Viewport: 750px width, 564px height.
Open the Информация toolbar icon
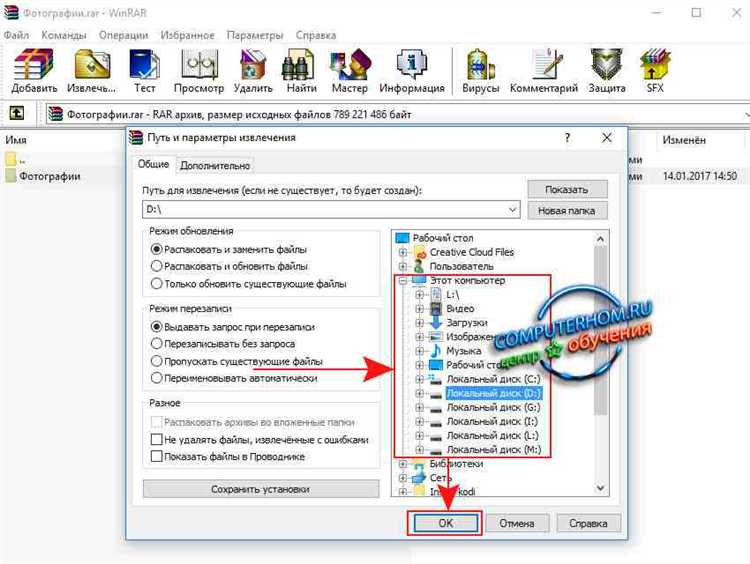pos(412,70)
